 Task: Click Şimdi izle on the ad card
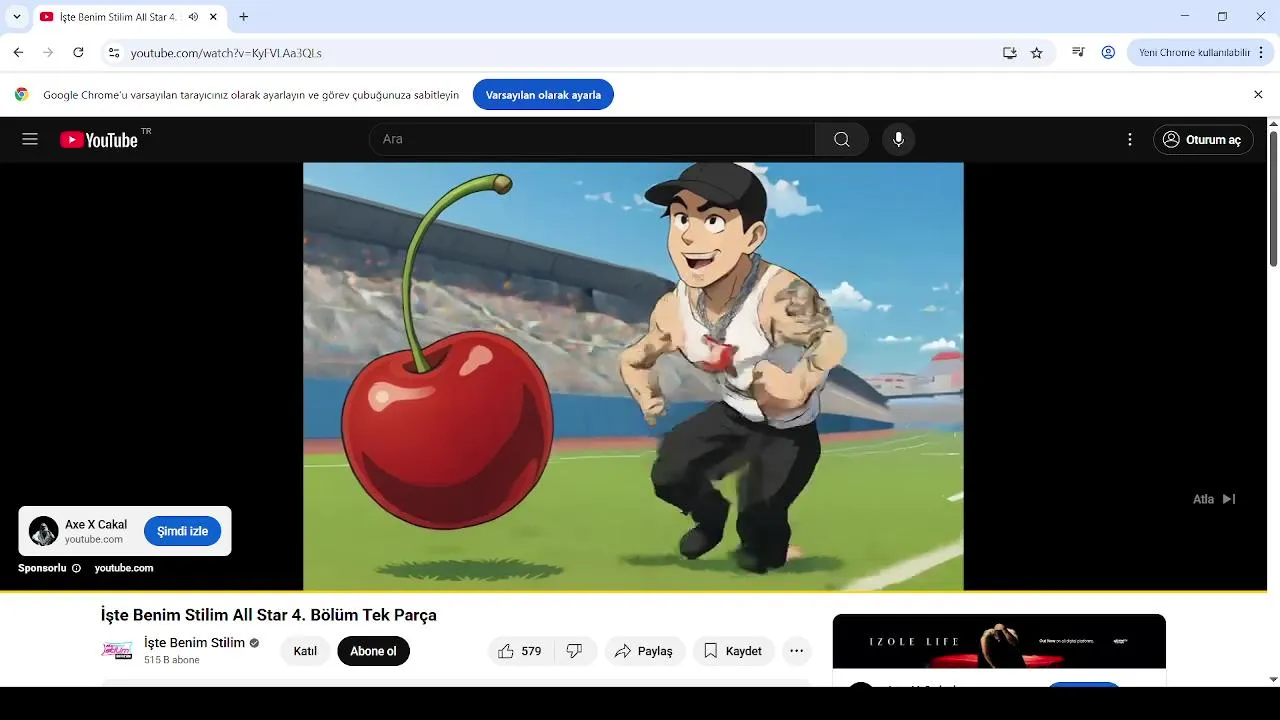182,531
